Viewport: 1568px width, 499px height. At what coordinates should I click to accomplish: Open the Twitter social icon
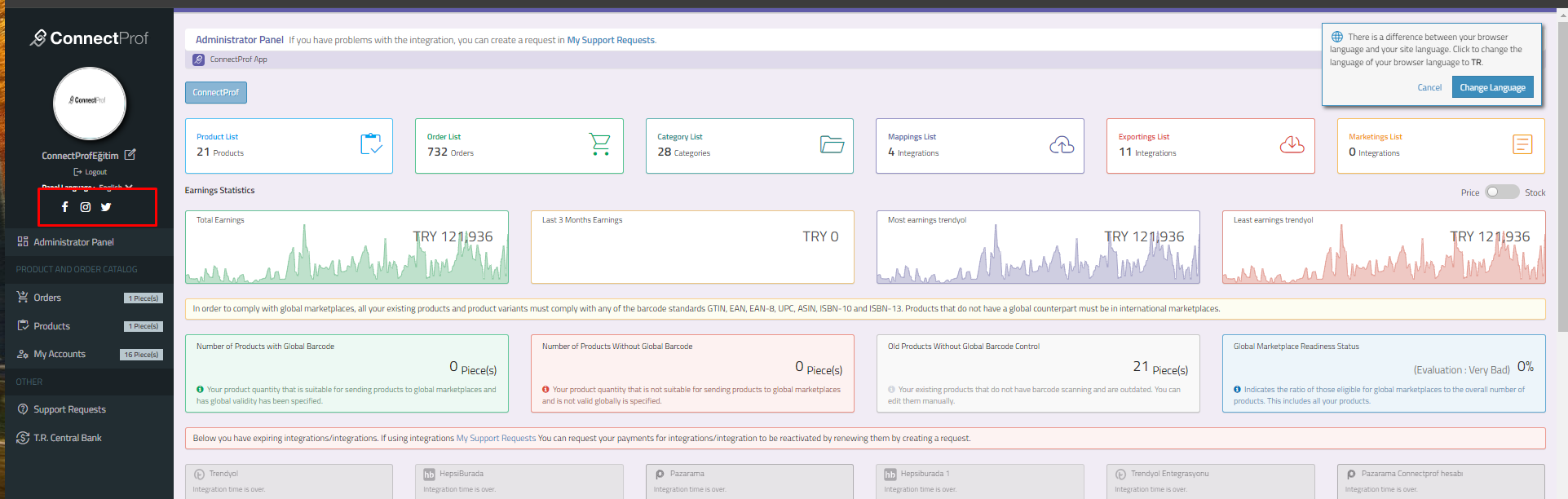(x=106, y=207)
